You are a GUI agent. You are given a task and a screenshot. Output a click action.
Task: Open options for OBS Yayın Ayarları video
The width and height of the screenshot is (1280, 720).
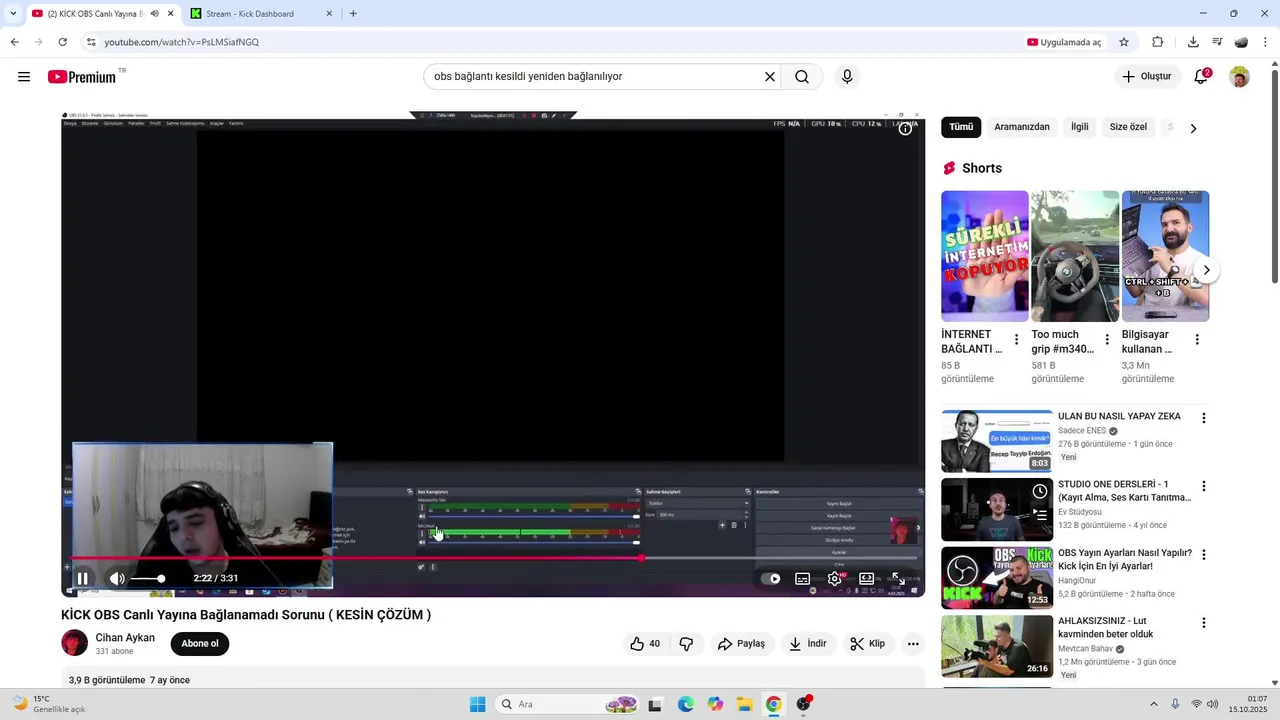(1204, 555)
